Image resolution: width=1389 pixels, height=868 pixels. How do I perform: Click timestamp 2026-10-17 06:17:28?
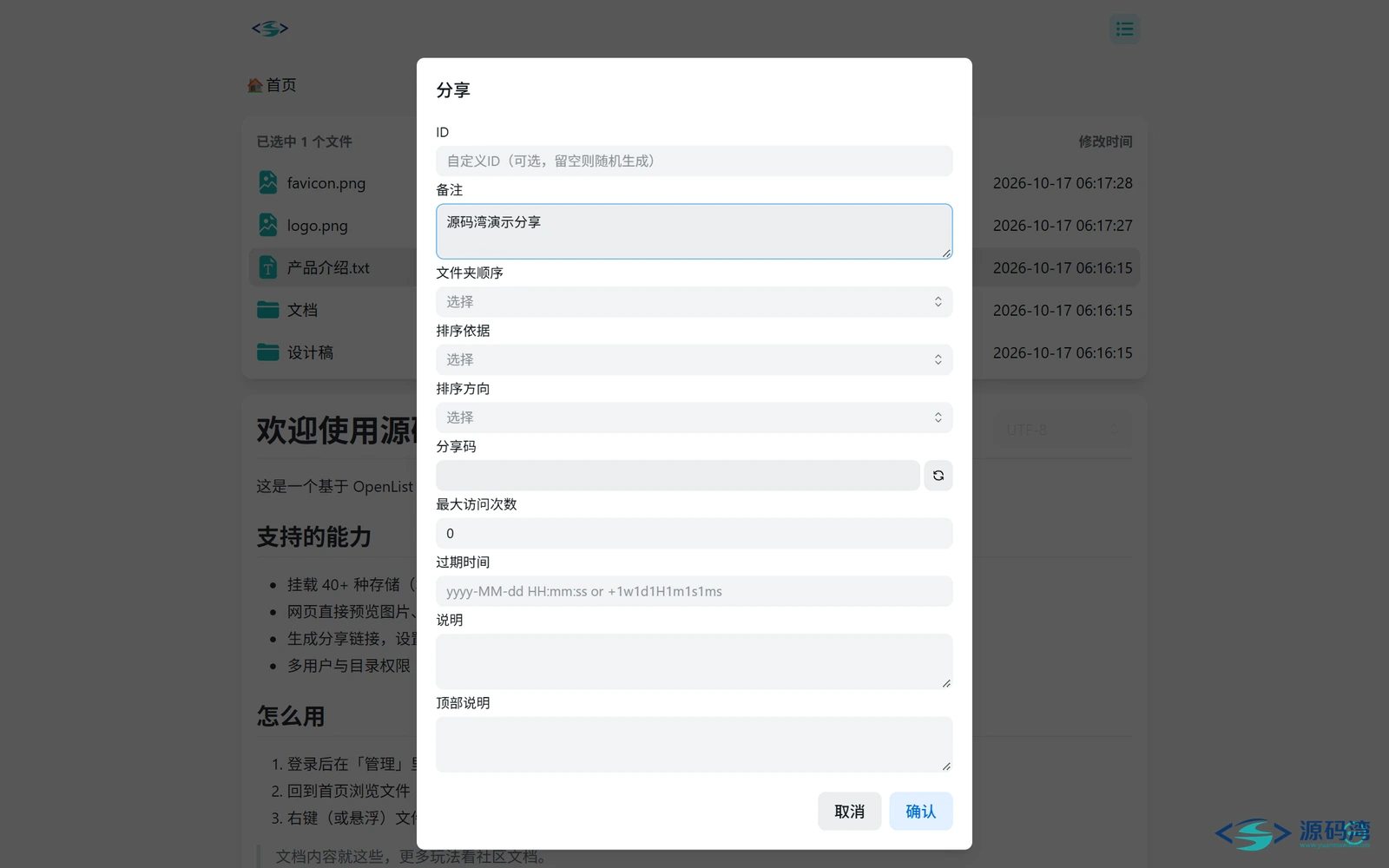point(1063,183)
